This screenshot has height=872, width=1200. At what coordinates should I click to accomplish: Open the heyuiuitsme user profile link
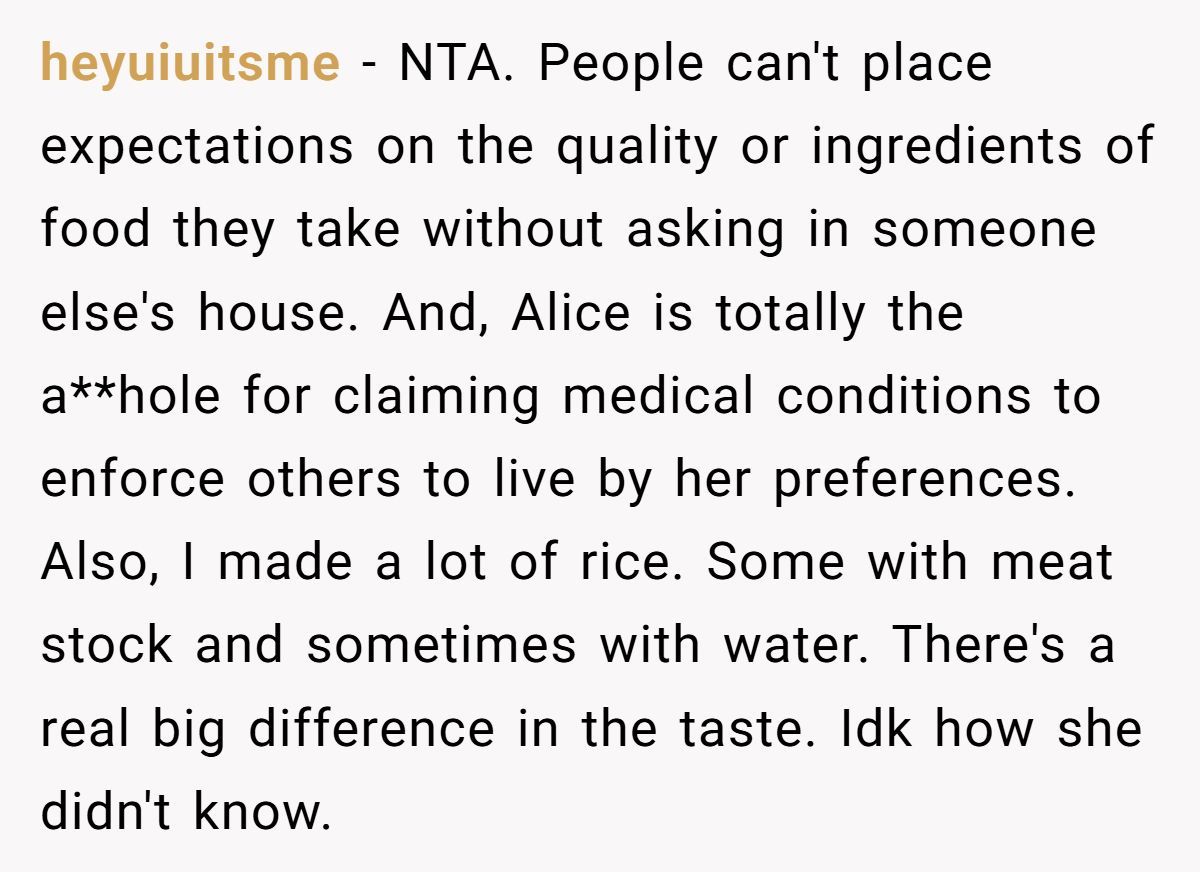click(x=190, y=64)
